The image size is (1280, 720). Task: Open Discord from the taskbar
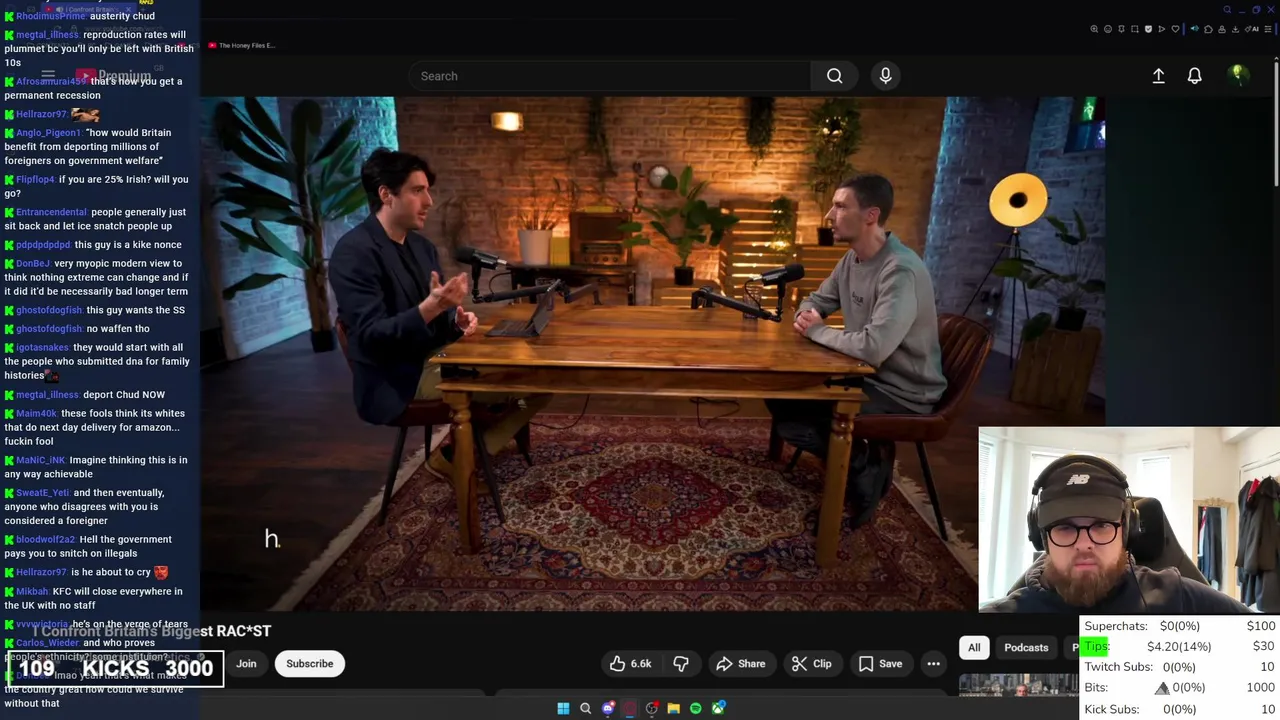[608, 708]
